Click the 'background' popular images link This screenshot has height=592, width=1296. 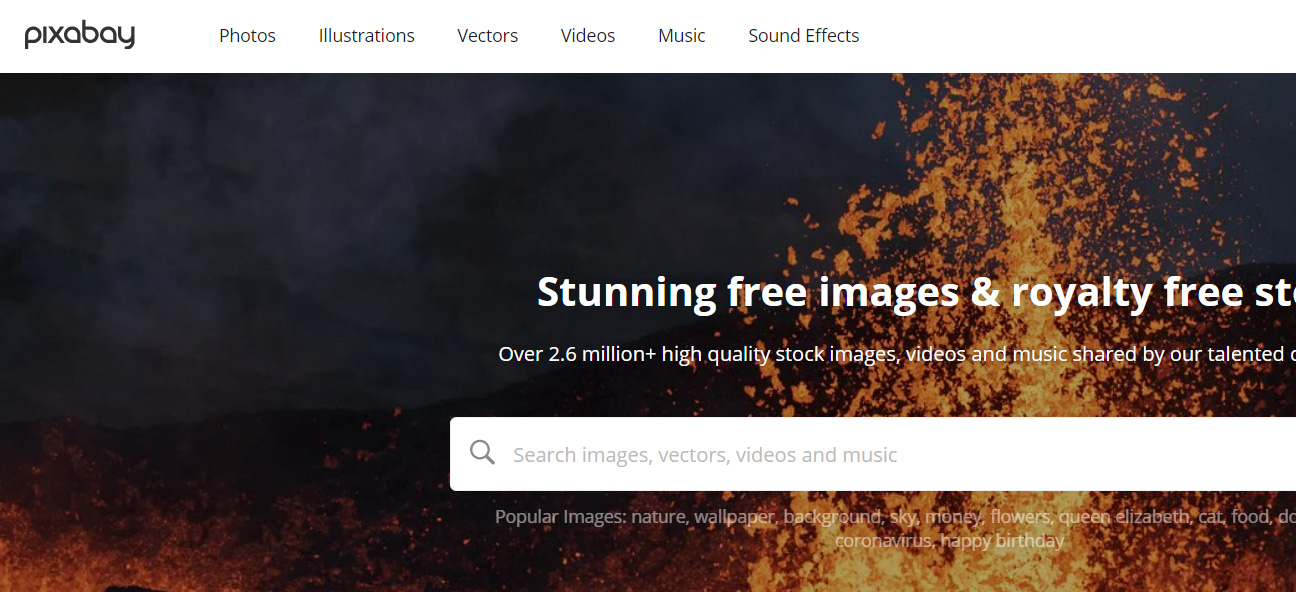coord(831,517)
